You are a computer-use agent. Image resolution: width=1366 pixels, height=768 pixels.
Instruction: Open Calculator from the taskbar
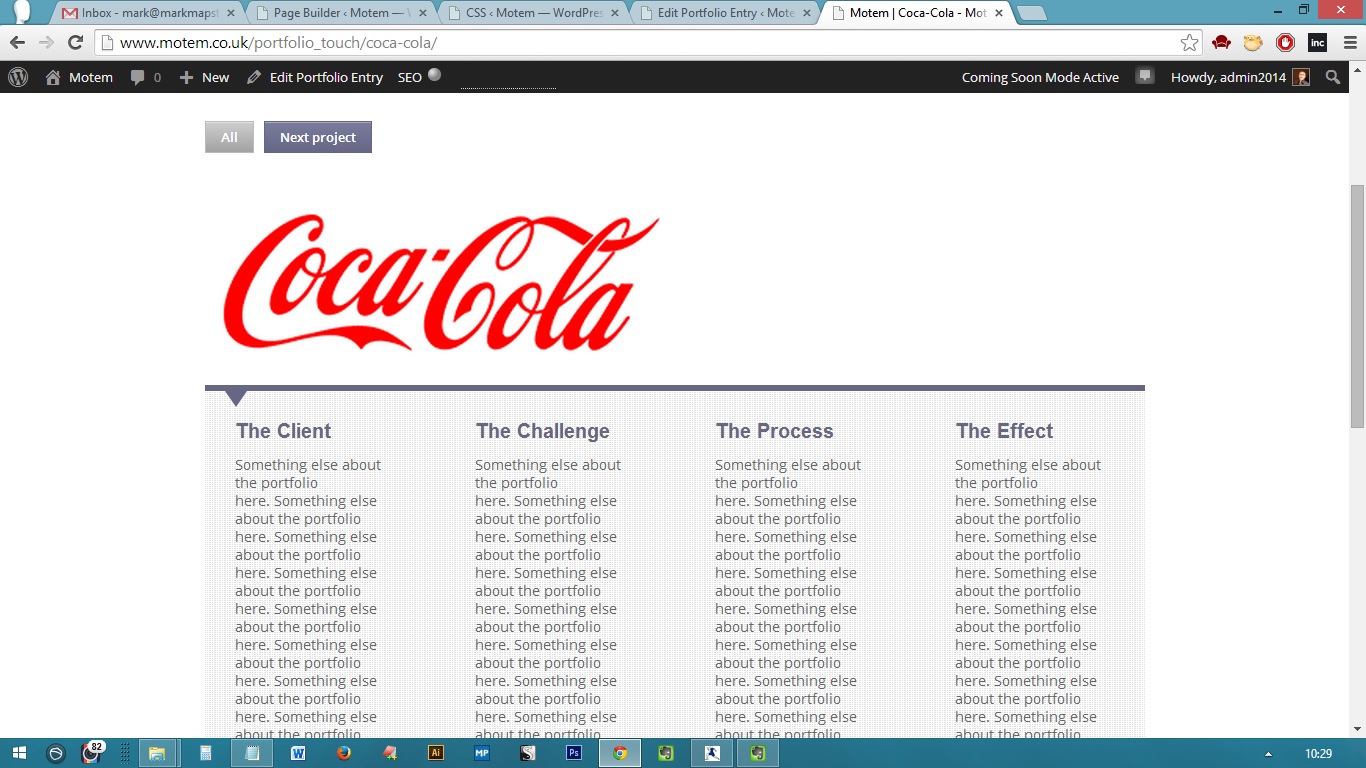[205, 753]
